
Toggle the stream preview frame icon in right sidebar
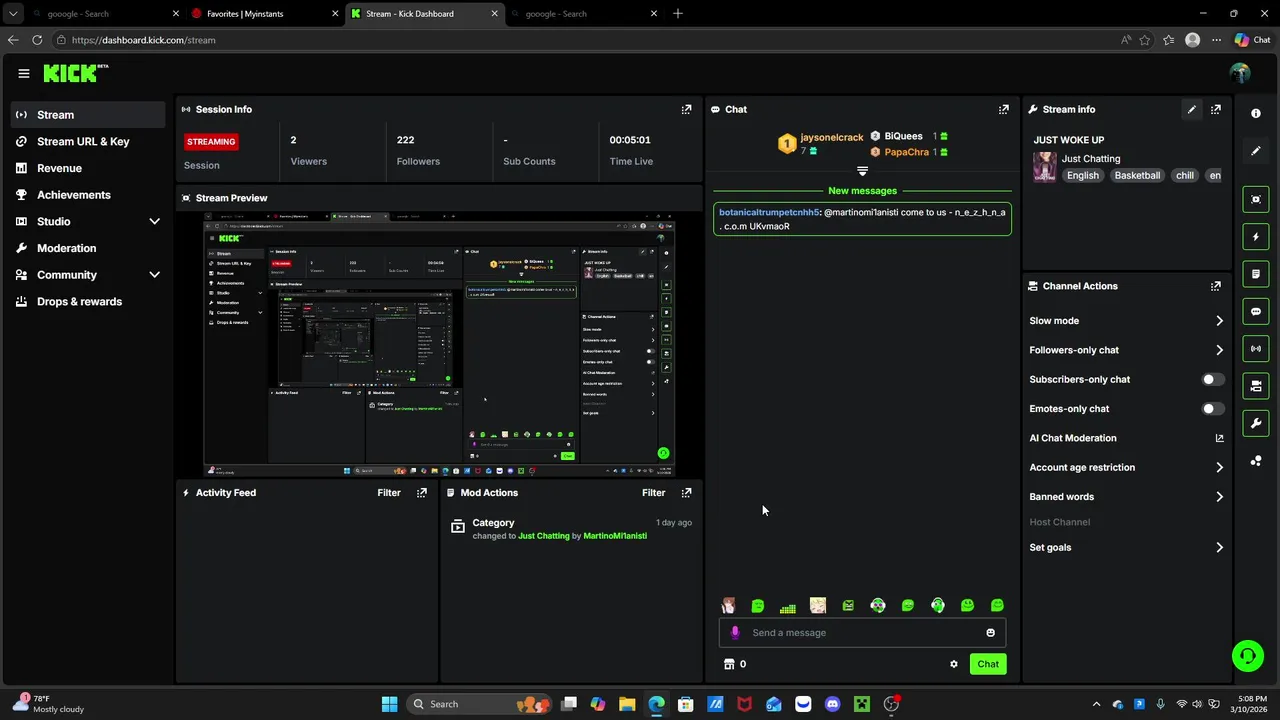point(1256,199)
